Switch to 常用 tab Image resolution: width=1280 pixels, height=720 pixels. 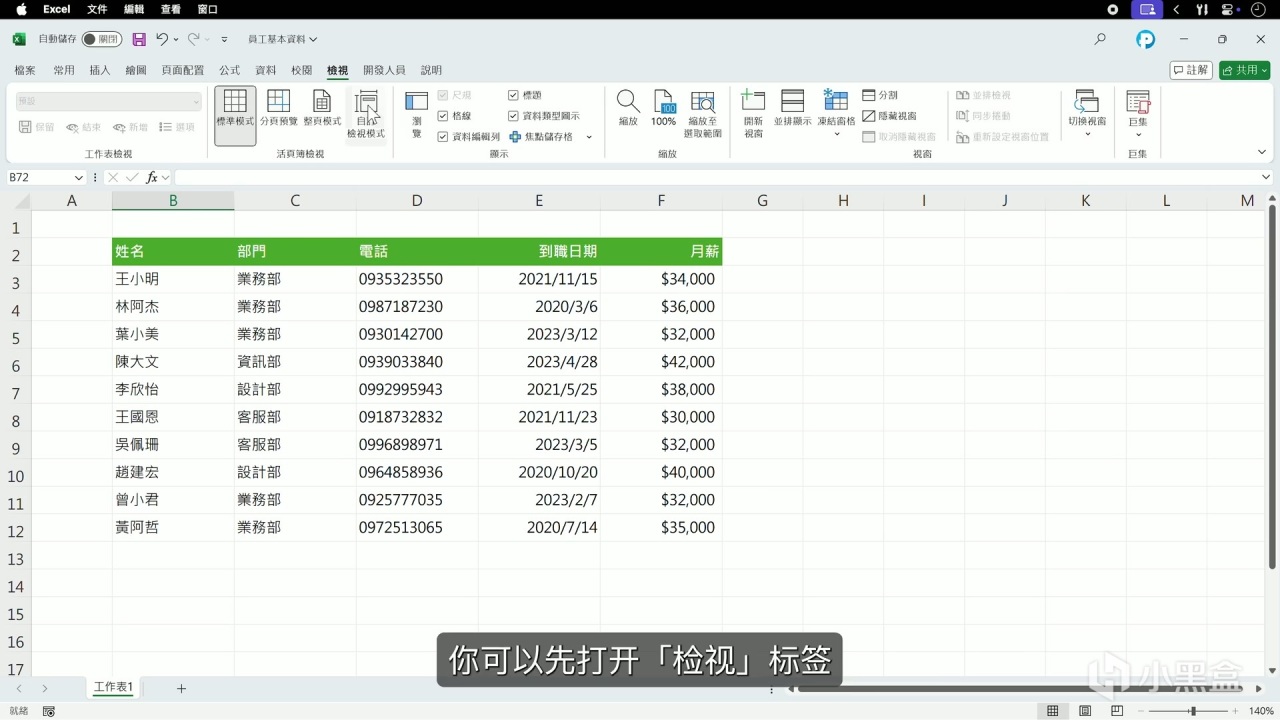[x=64, y=70]
